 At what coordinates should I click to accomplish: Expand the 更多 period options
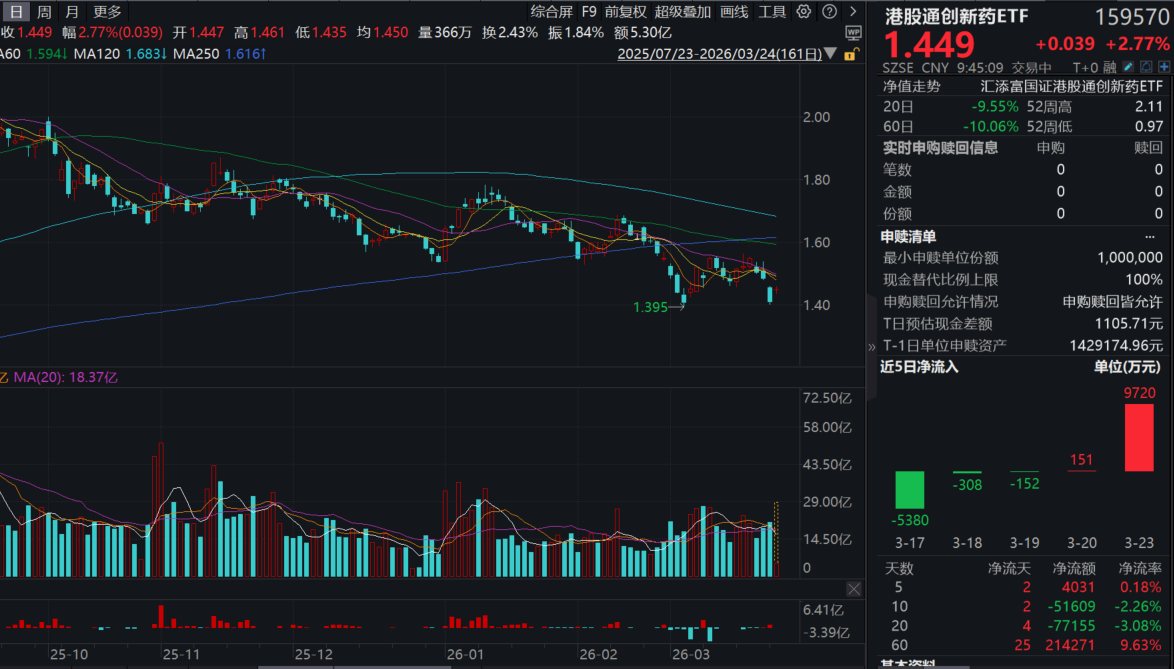(106, 12)
